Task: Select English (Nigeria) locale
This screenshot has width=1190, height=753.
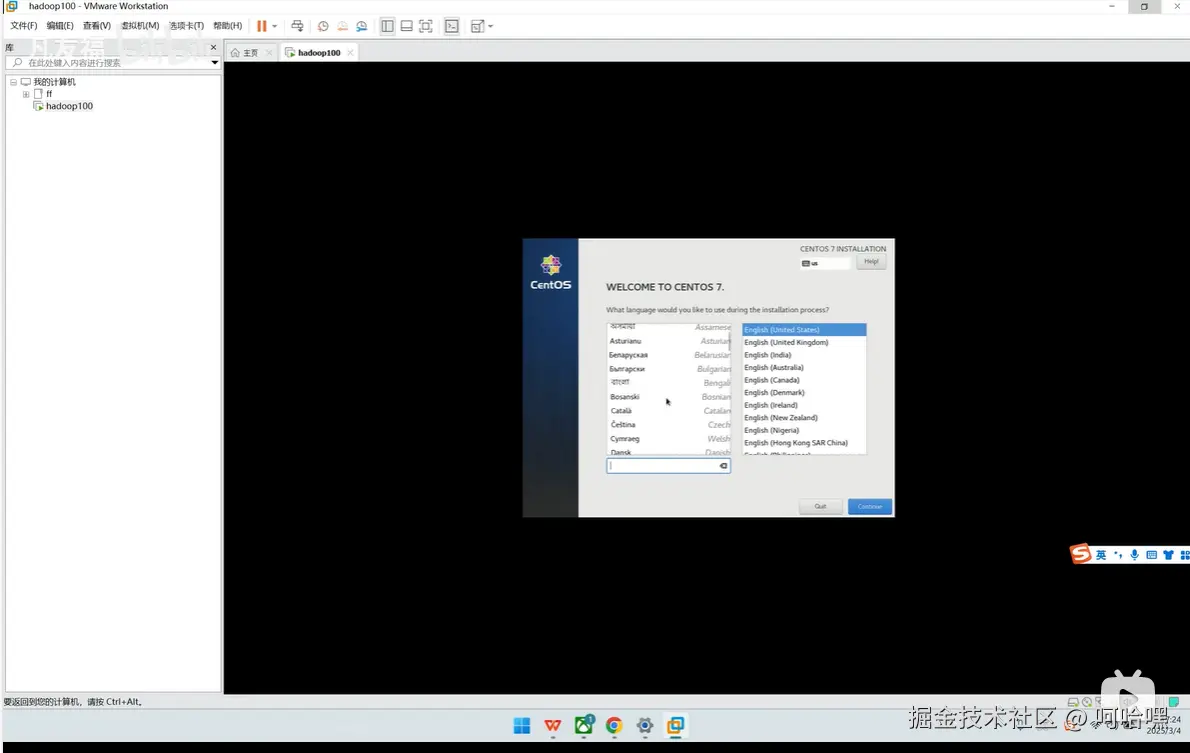Action: [x=804, y=430]
